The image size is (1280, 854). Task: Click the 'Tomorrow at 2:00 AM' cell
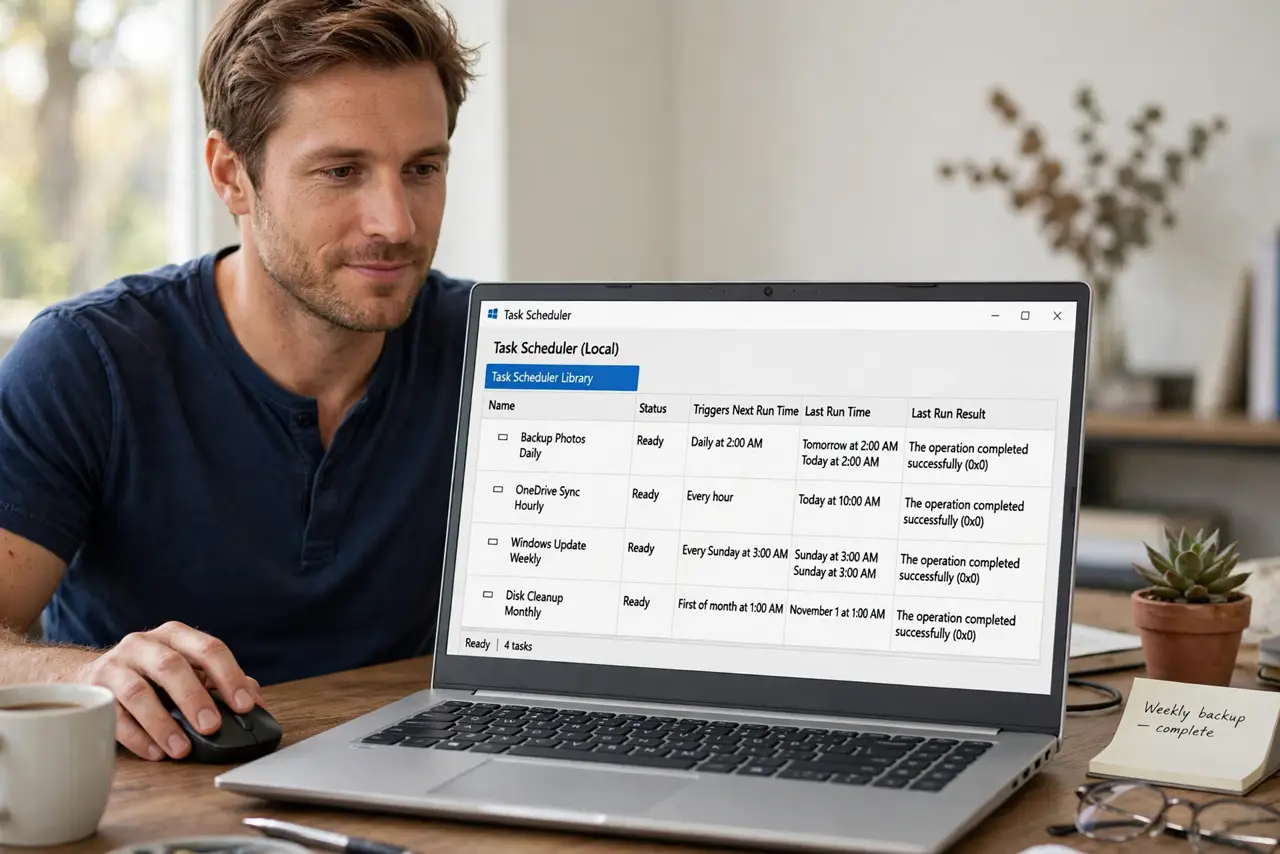850,446
